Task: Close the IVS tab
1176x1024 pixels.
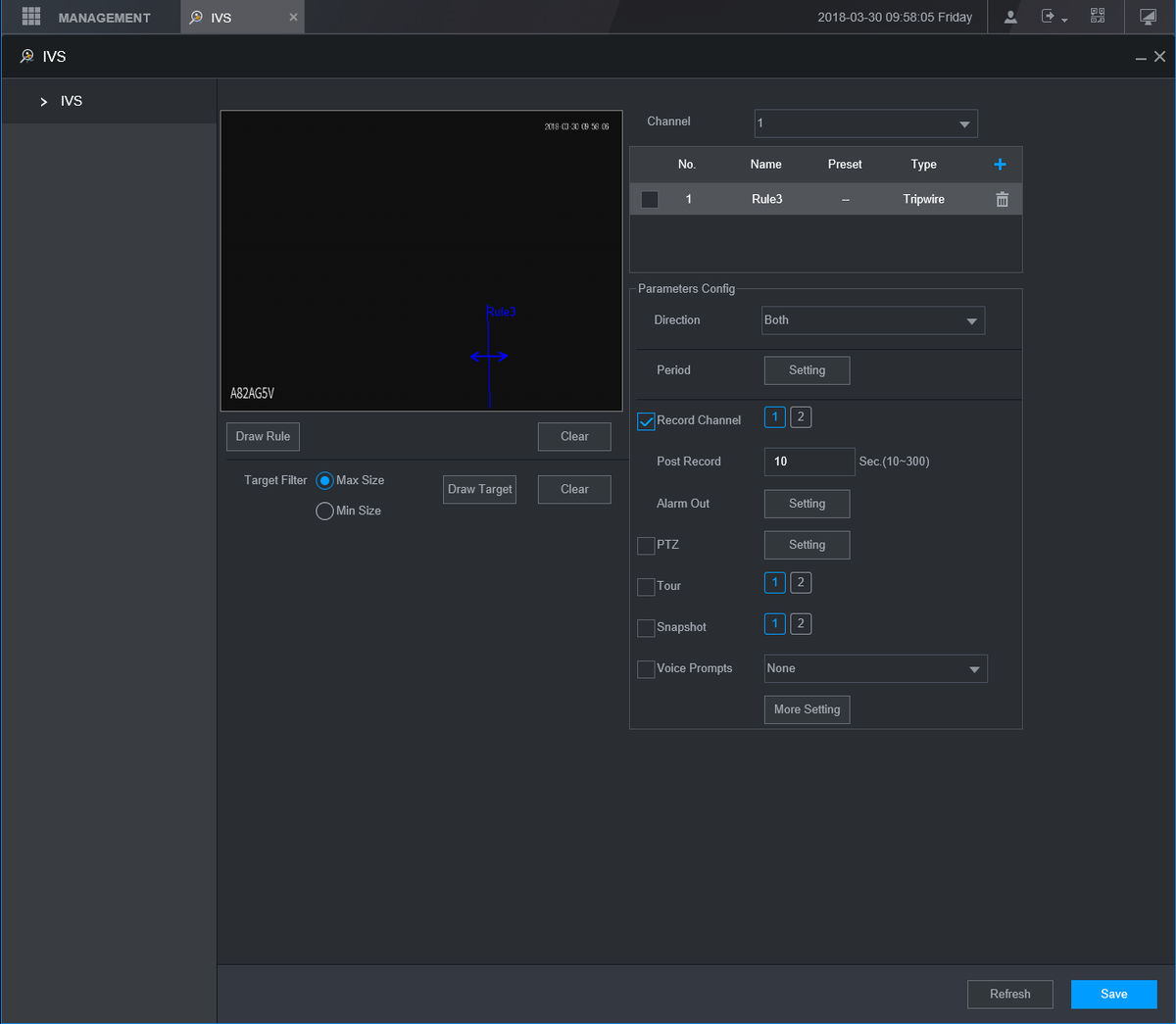Action: 293,18
